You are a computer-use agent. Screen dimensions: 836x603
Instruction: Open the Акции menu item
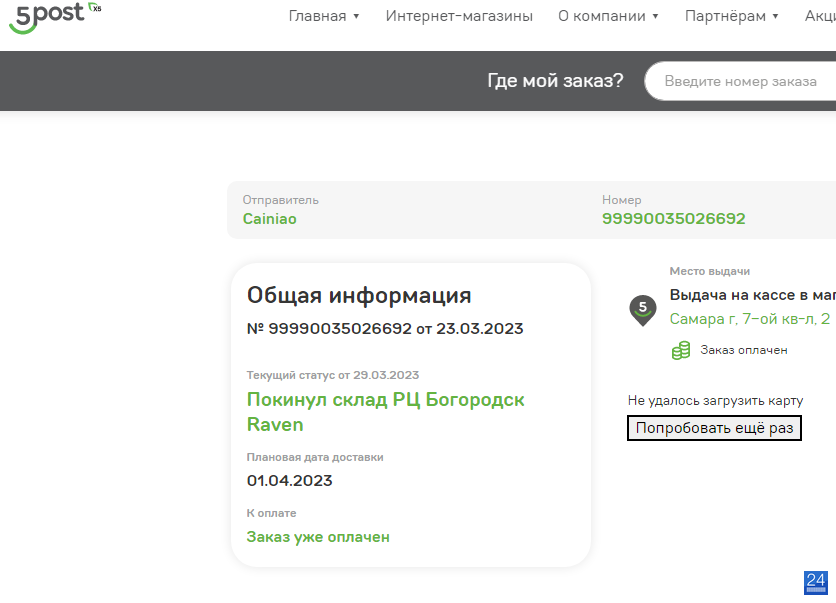click(820, 16)
